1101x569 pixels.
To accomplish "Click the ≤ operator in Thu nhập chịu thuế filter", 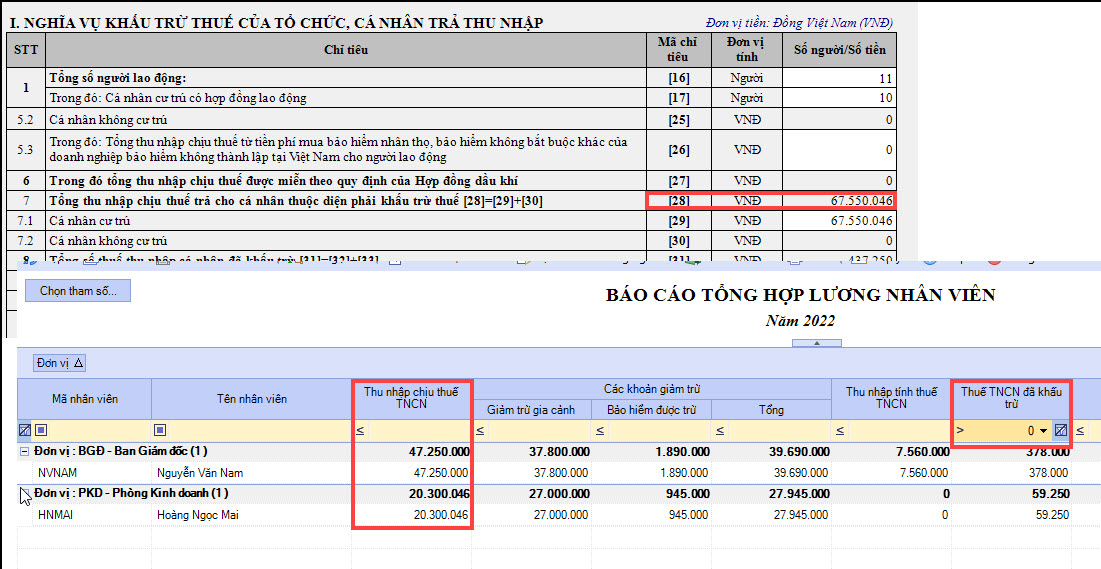I will coord(359,431).
